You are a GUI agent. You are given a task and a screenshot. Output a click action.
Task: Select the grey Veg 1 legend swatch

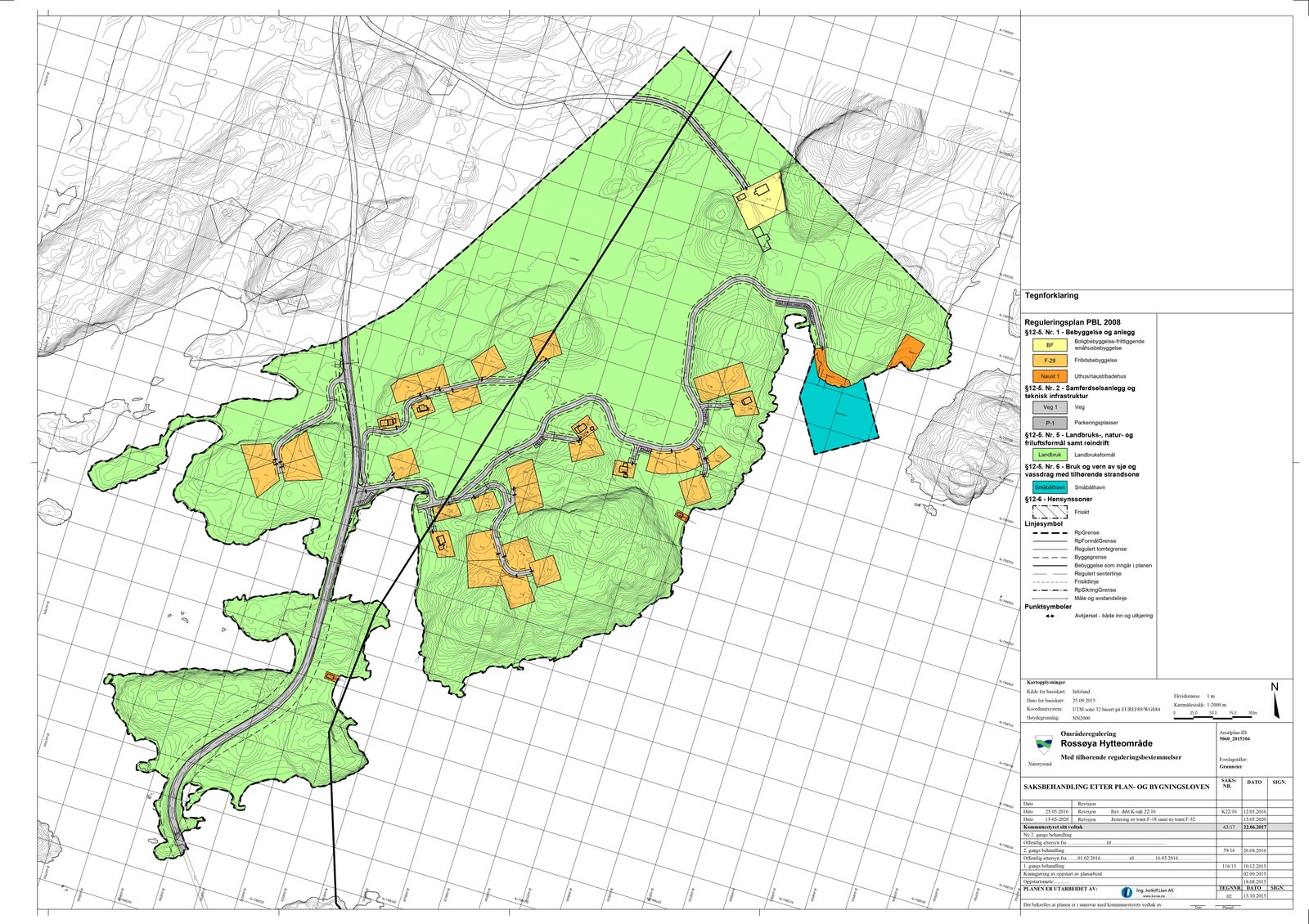(x=1050, y=407)
